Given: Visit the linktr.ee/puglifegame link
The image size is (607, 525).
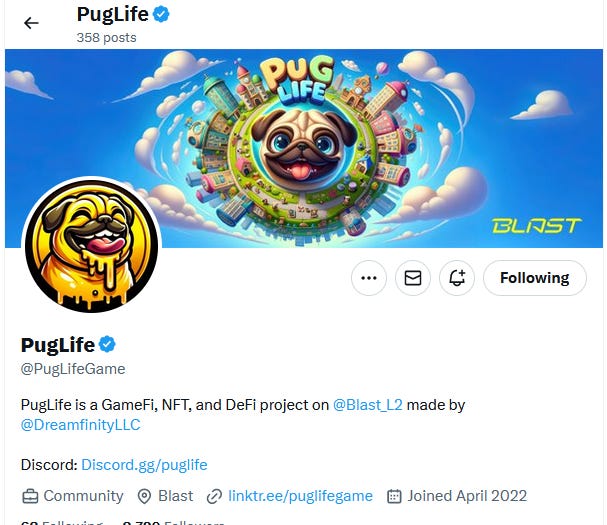Looking at the screenshot, I should (300, 496).
